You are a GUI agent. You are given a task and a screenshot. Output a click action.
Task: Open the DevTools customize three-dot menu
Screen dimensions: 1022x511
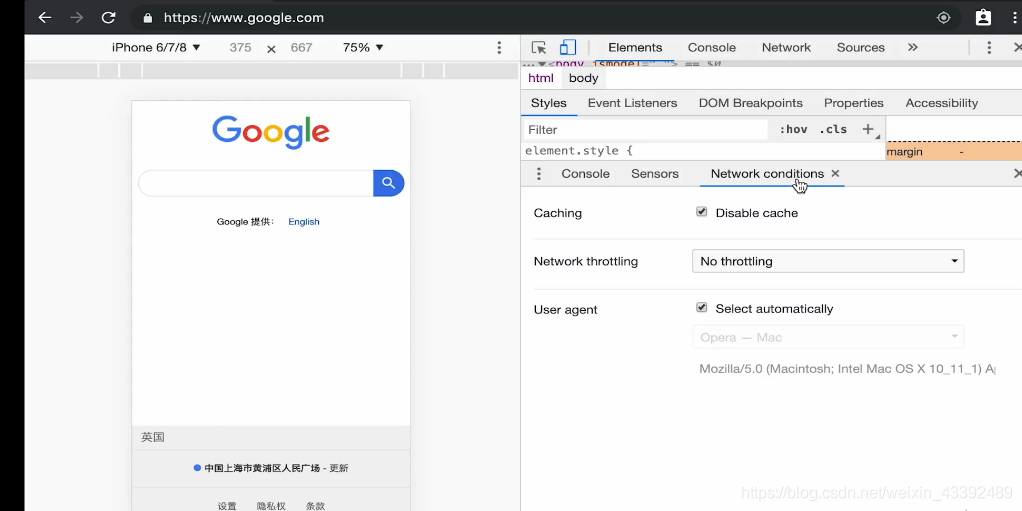click(x=989, y=48)
